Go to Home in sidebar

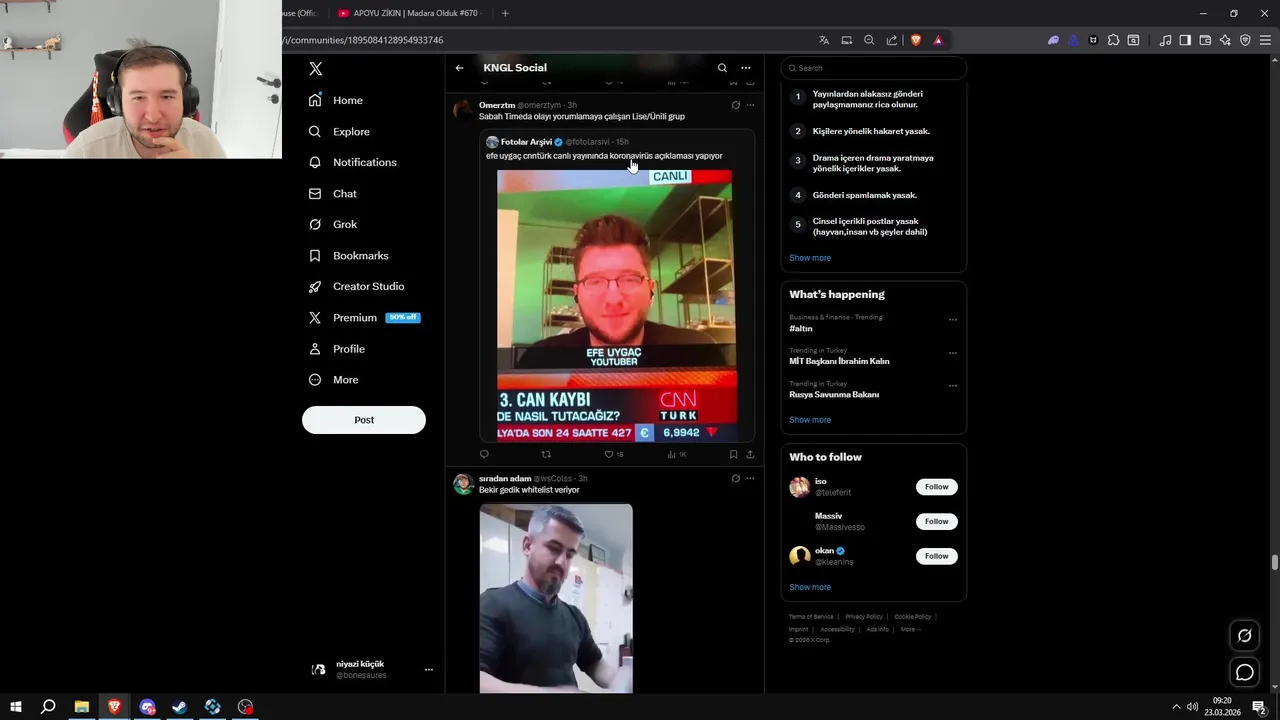point(336,100)
